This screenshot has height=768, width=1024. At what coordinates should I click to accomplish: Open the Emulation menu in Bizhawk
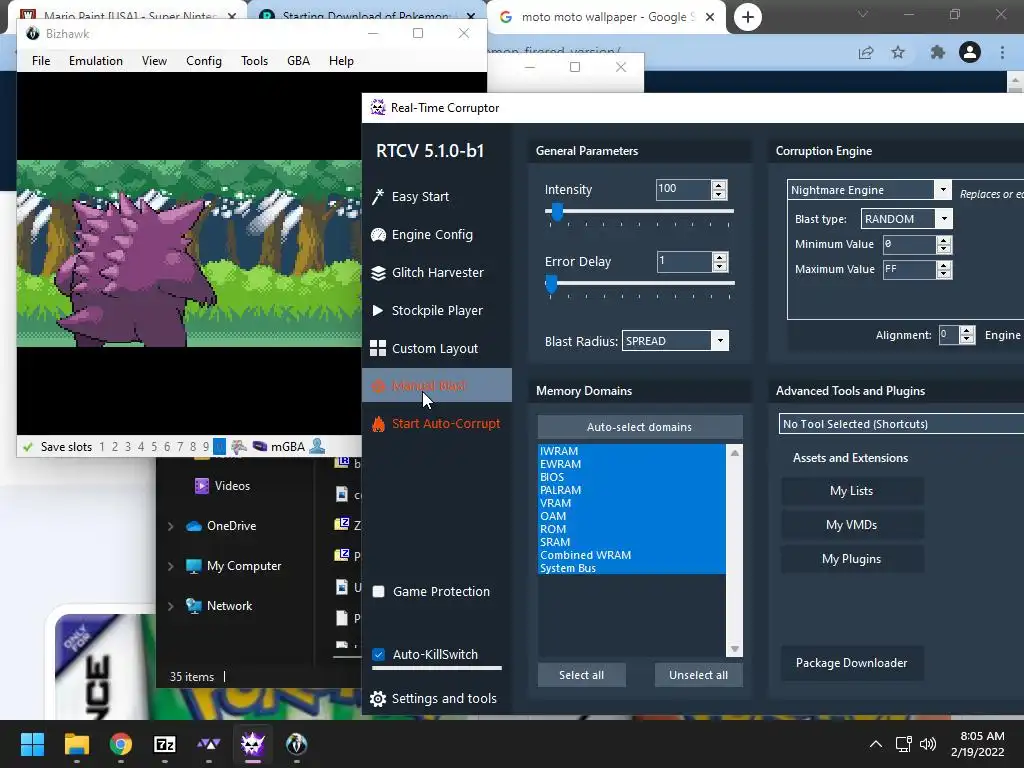[x=95, y=61]
